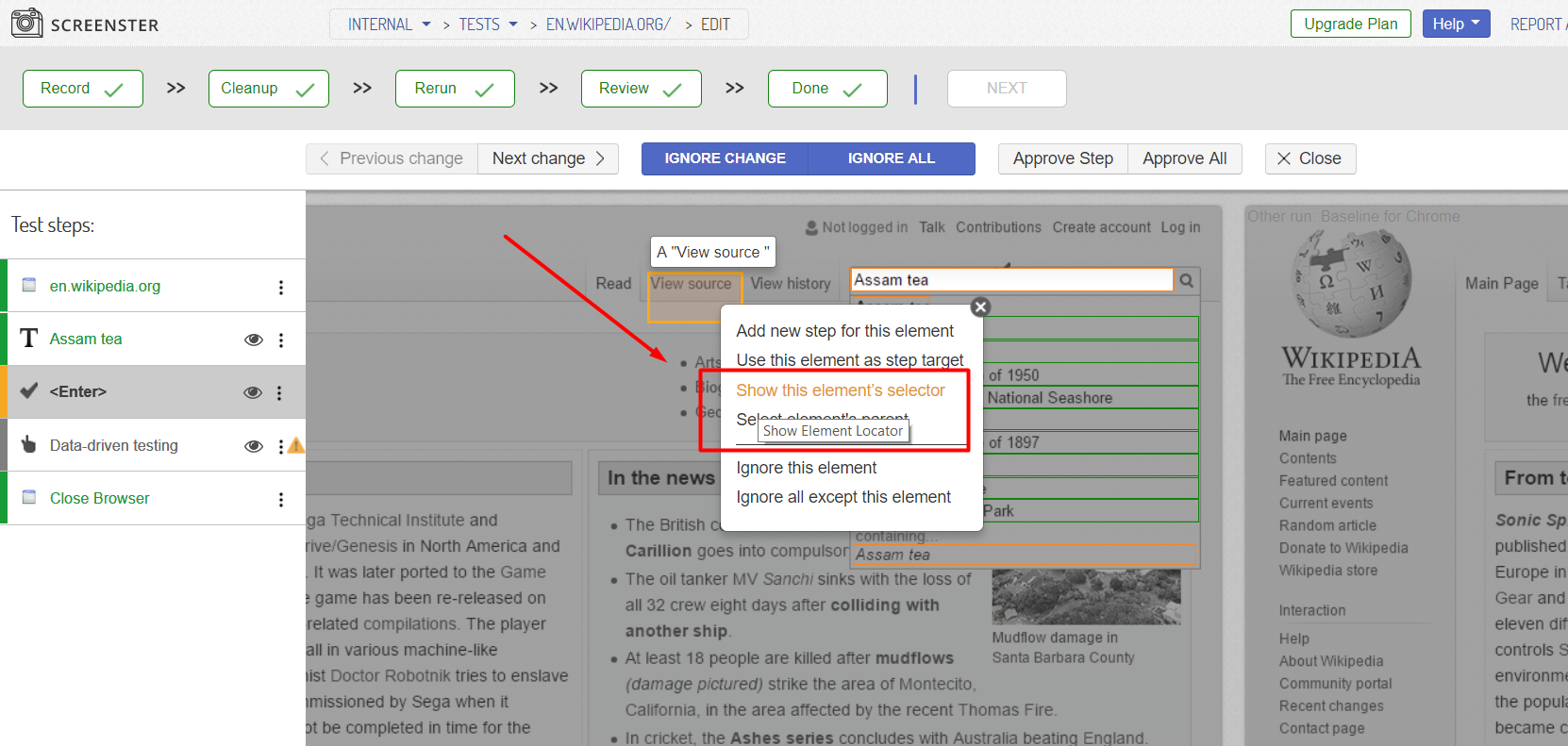Viewport: 1568px width, 746px height.
Task: Click warning triangle on Data-driven testing step
Action: (296, 445)
